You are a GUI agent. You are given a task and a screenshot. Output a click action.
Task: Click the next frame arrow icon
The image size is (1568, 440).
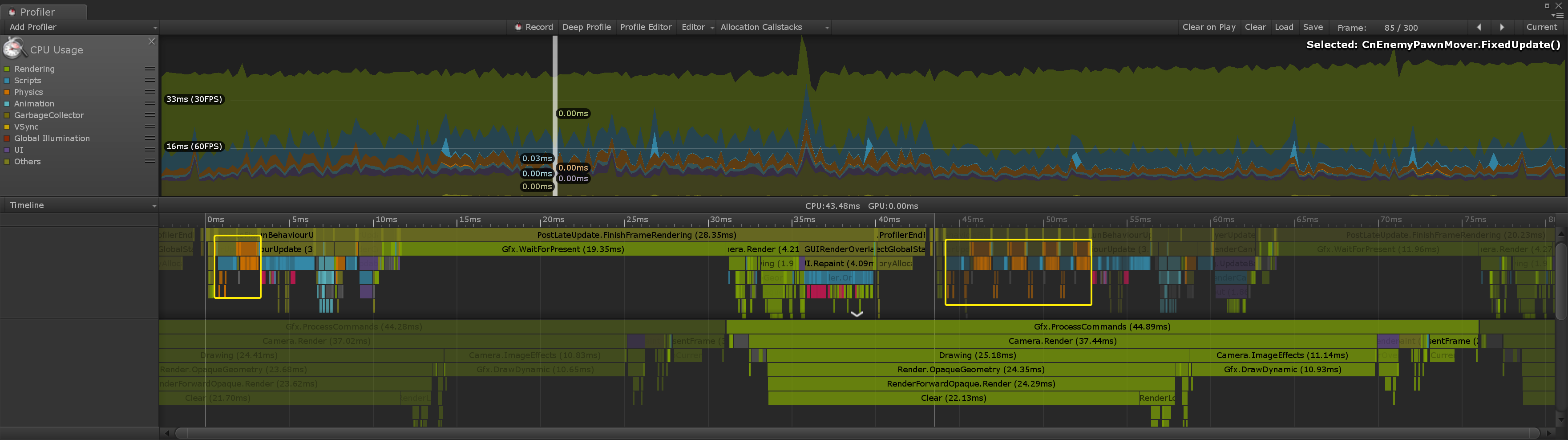[x=1502, y=27]
